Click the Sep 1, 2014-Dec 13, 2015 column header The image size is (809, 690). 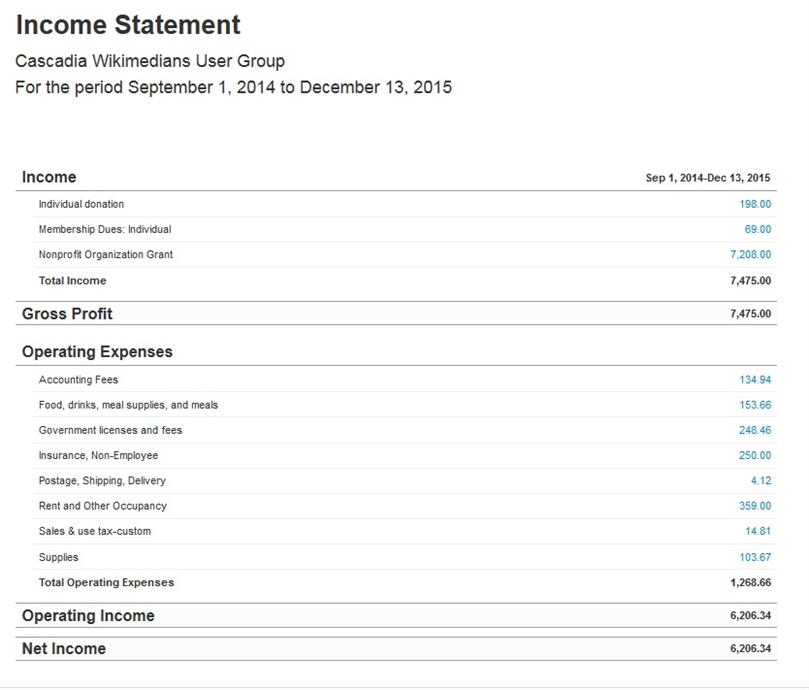click(708, 178)
